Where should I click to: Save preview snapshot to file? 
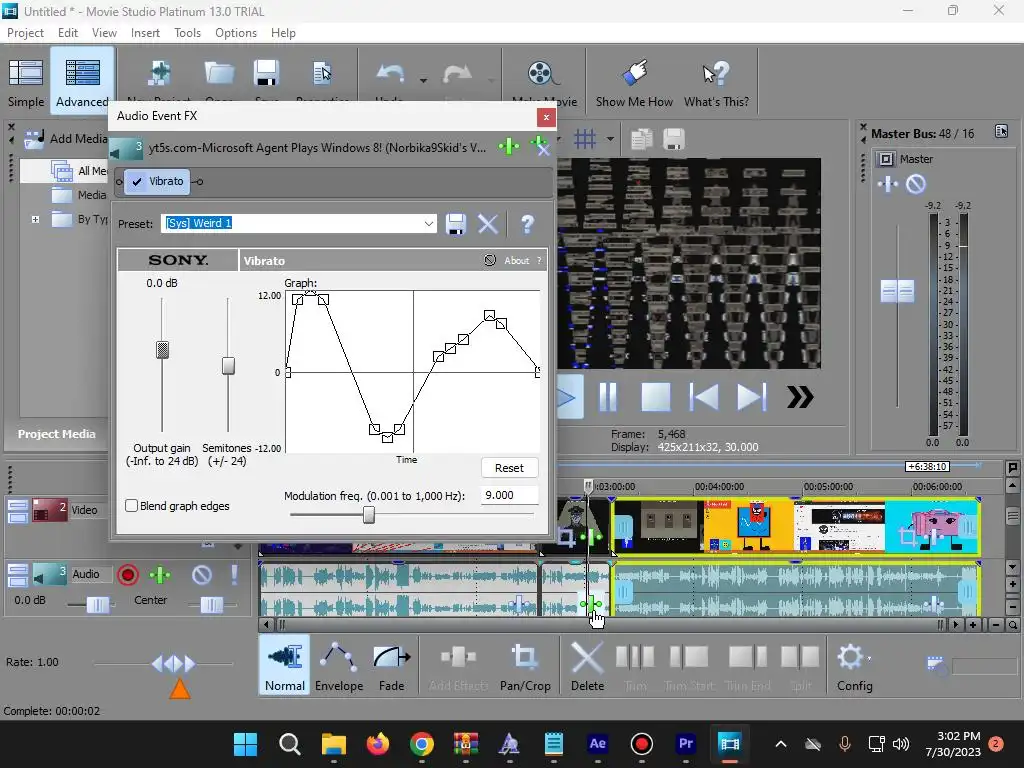click(674, 139)
